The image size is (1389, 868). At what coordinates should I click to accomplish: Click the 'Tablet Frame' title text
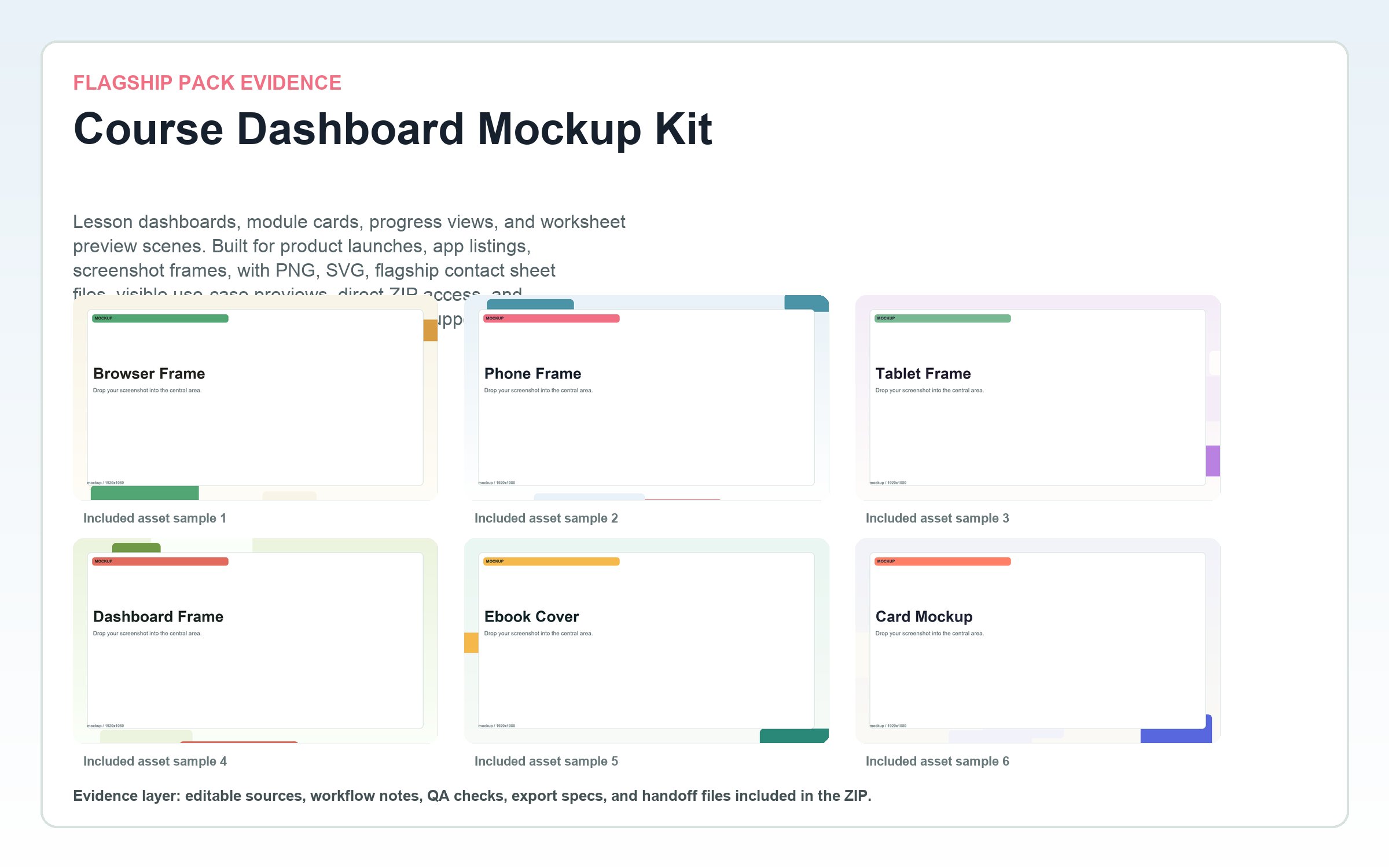923,374
